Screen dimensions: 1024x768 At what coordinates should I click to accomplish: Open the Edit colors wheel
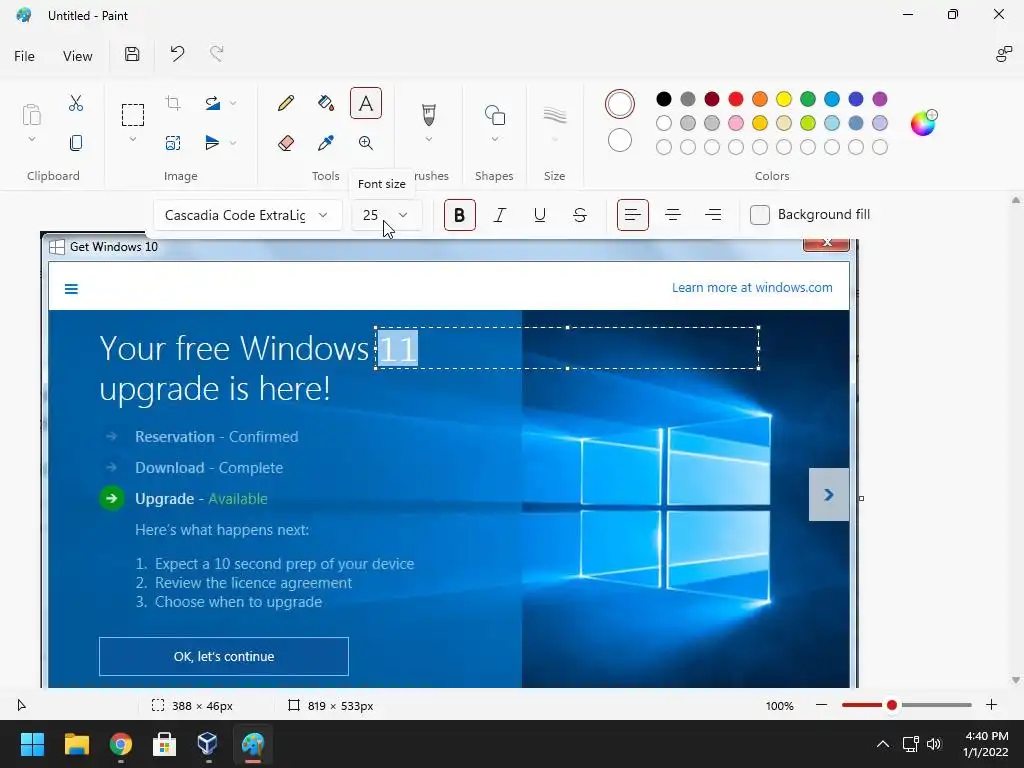(923, 123)
